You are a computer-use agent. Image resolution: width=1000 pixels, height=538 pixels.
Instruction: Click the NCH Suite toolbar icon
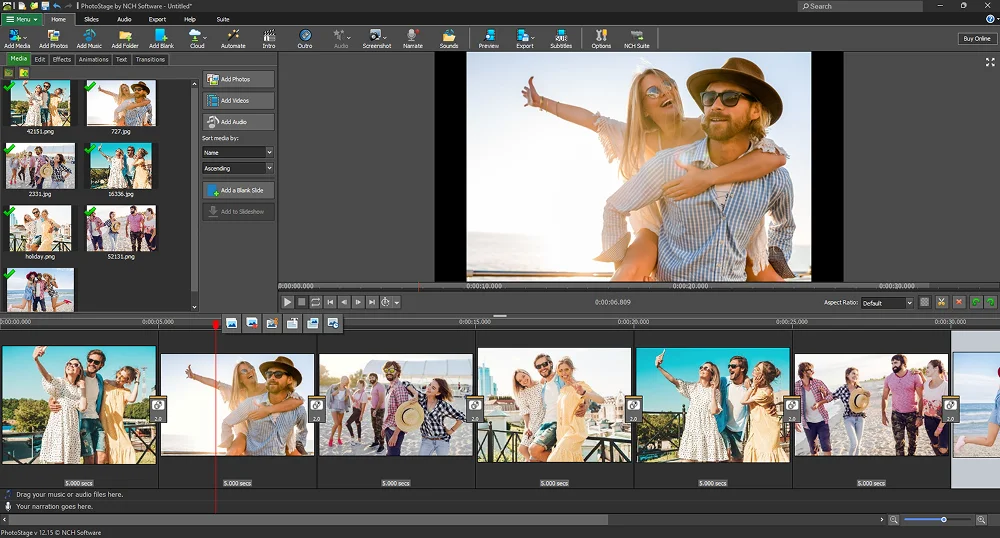[636, 38]
